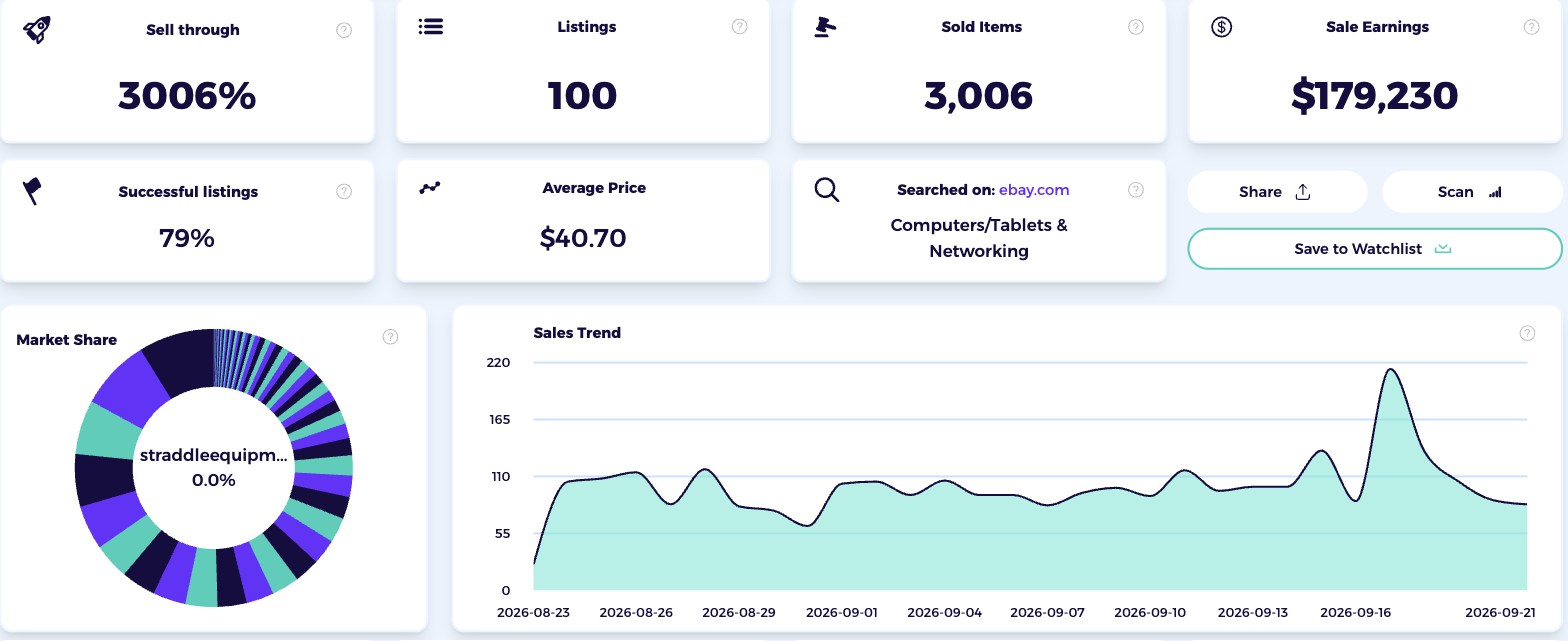Viewport: 1568px width, 641px height.
Task: Click the Computers/Tablets & Networking category text
Action: click(x=979, y=238)
